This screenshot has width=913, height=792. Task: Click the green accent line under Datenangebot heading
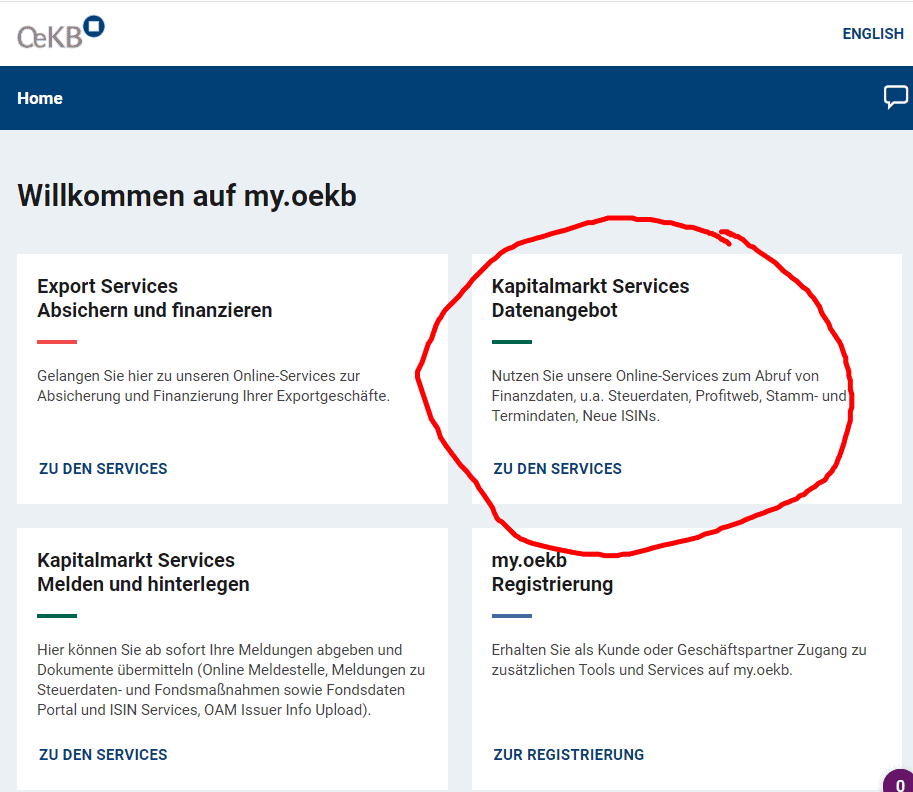[512, 342]
